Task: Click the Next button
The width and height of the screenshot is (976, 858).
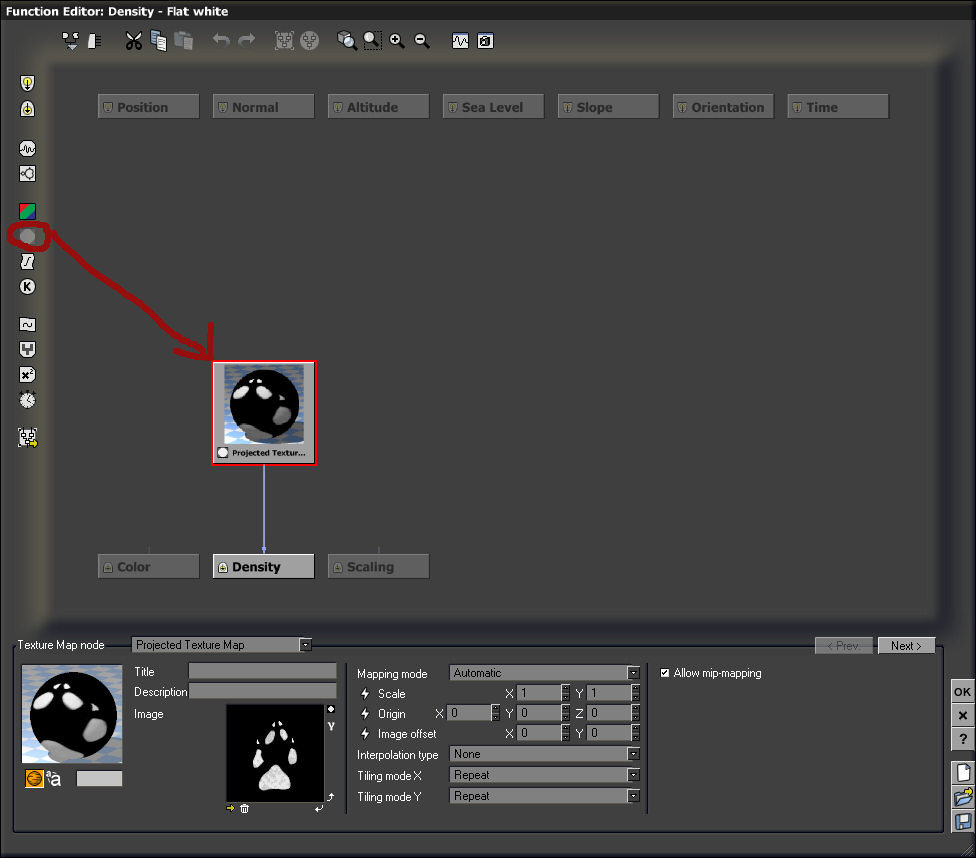Action: 906,646
